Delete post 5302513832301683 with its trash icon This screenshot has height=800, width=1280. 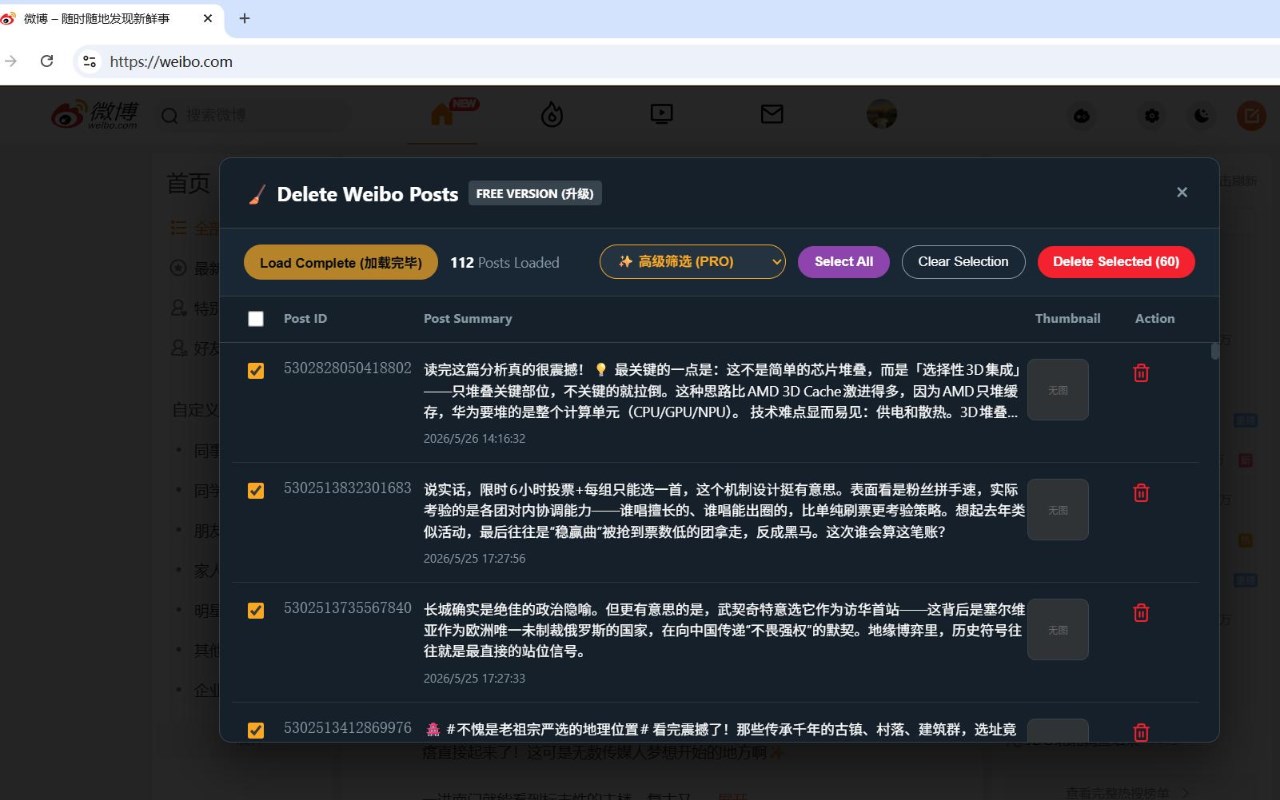[x=1141, y=493]
